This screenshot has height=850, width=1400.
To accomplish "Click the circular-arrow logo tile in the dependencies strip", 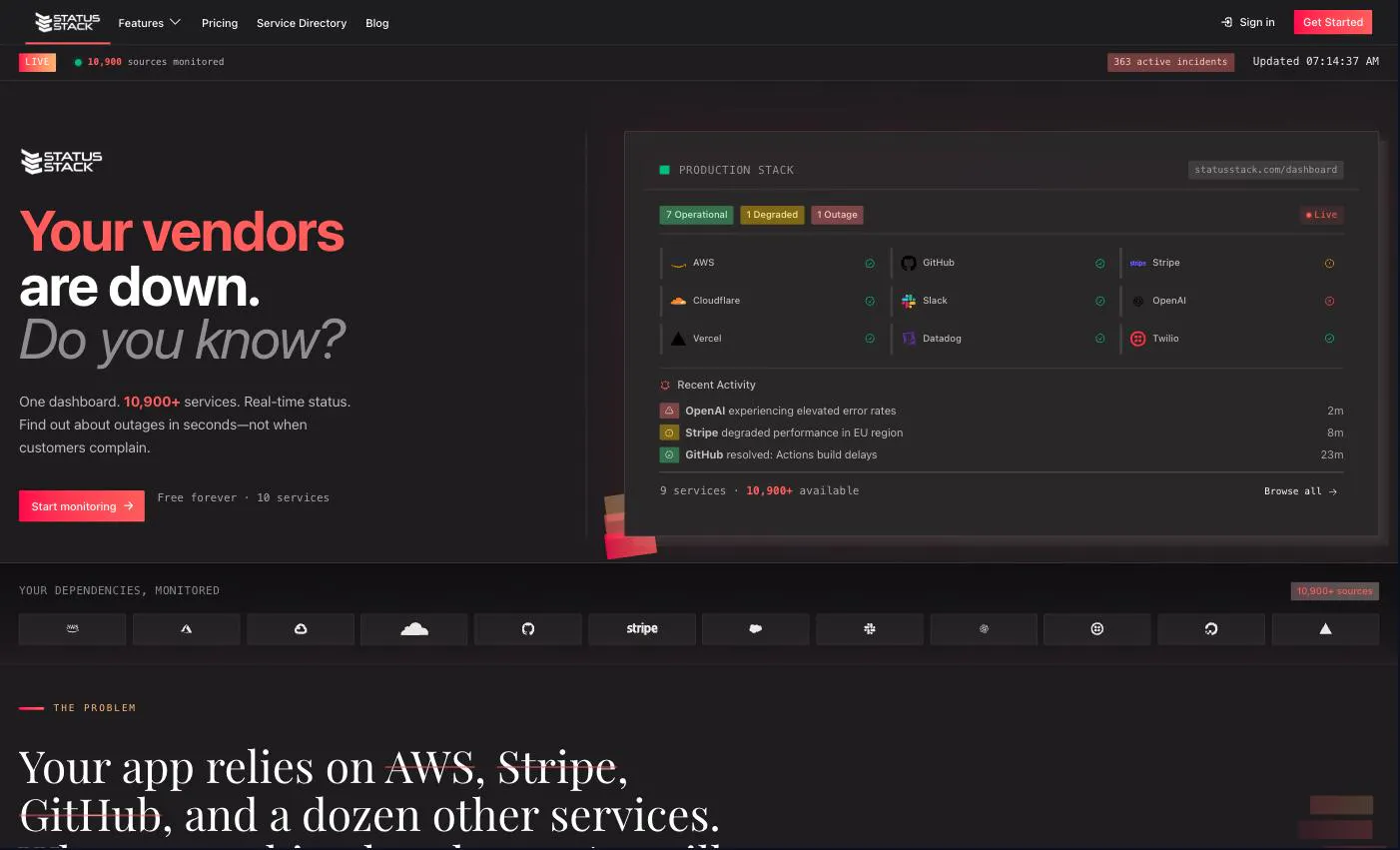I will click(1211, 628).
